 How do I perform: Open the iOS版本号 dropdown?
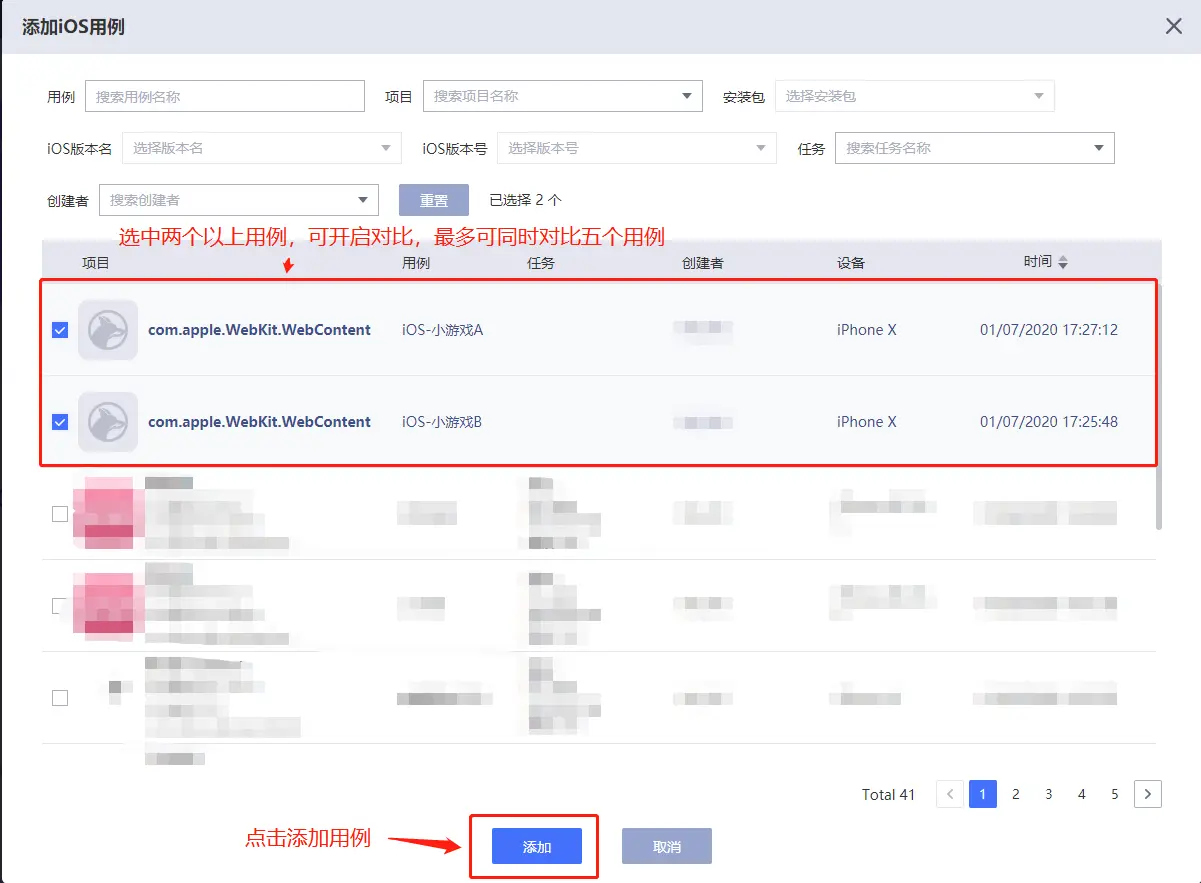637,148
